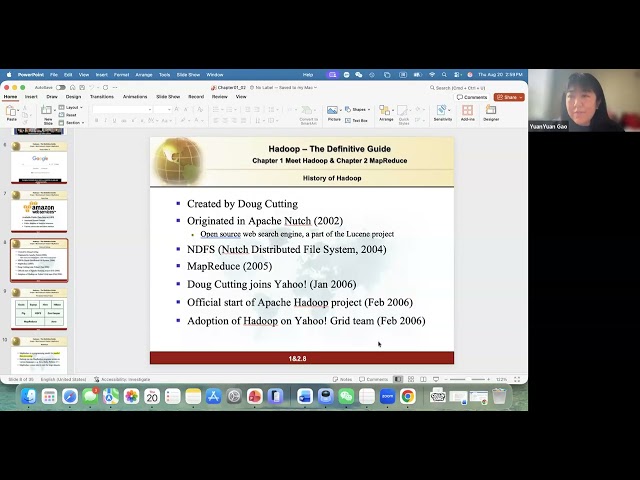Viewport: 640px width, 480px height.
Task: Click the Share button
Action: point(507,97)
